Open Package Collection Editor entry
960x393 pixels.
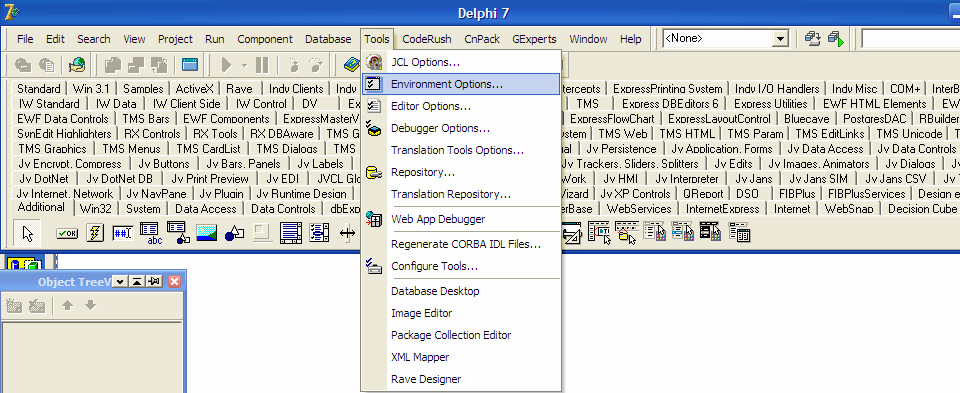click(460, 335)
